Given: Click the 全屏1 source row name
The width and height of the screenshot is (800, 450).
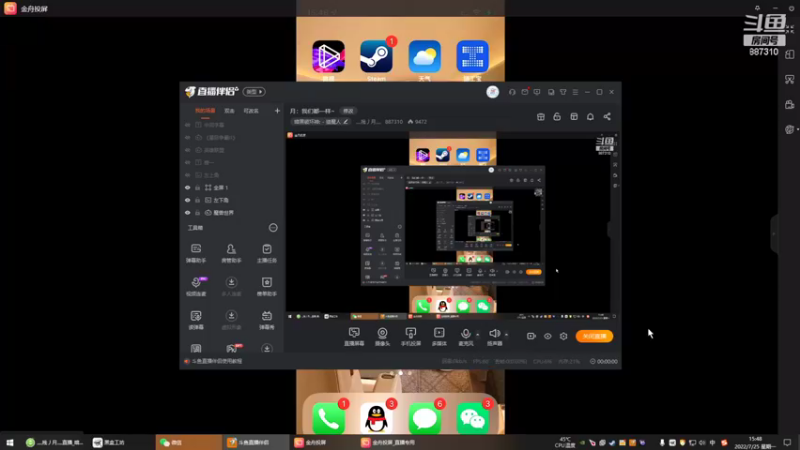Looking at the screenshot, I should click(220, 188).
